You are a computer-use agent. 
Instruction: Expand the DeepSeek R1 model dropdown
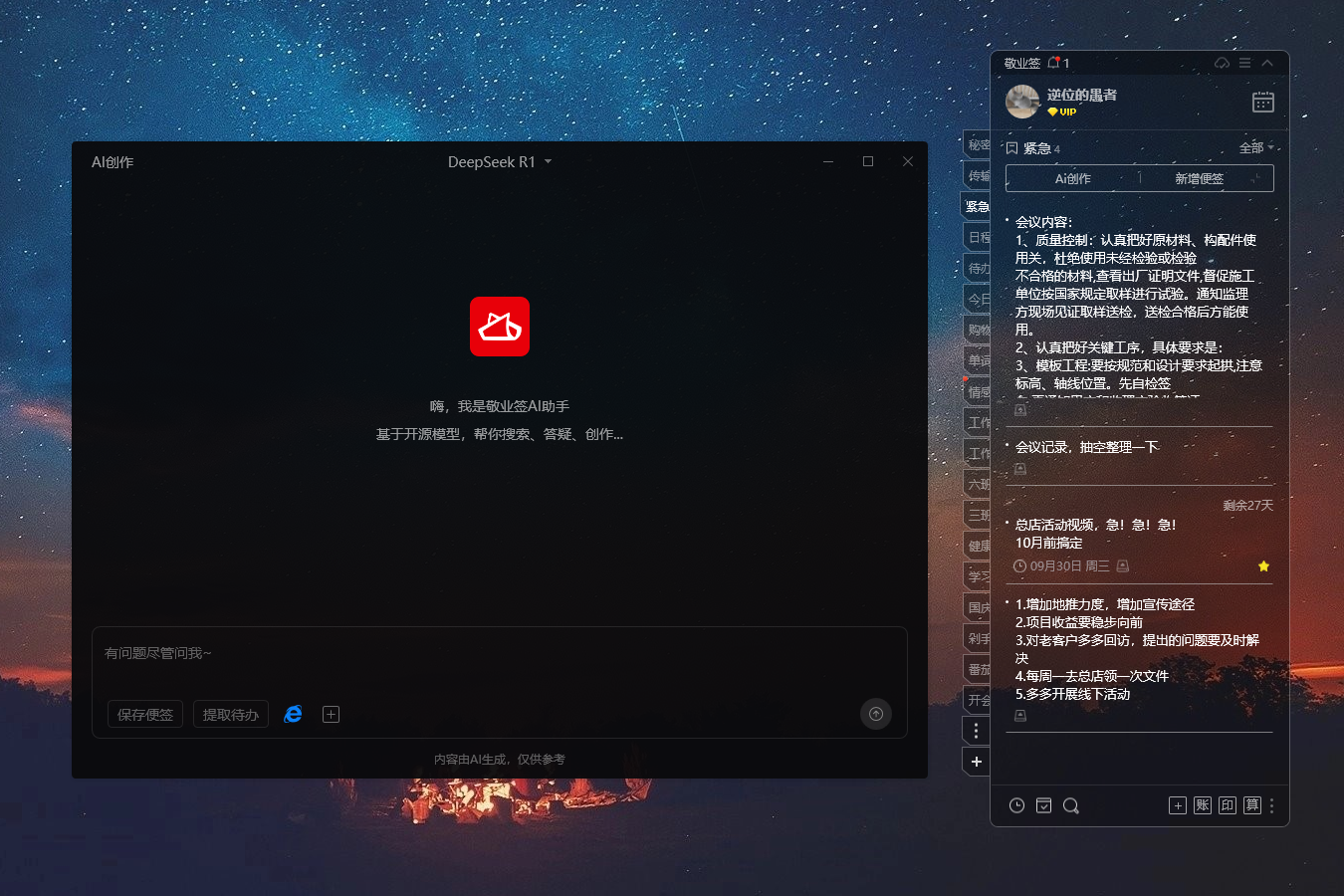click(x=499, y=161)
